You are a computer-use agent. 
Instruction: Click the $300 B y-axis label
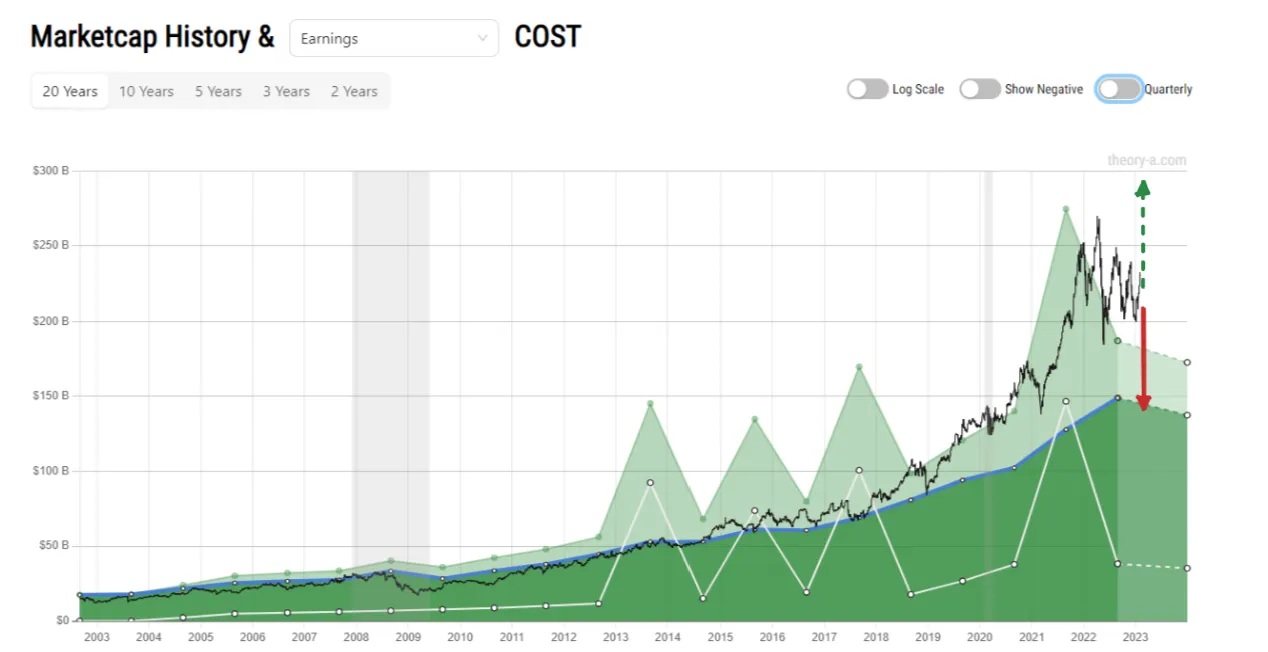click(52, 171)
